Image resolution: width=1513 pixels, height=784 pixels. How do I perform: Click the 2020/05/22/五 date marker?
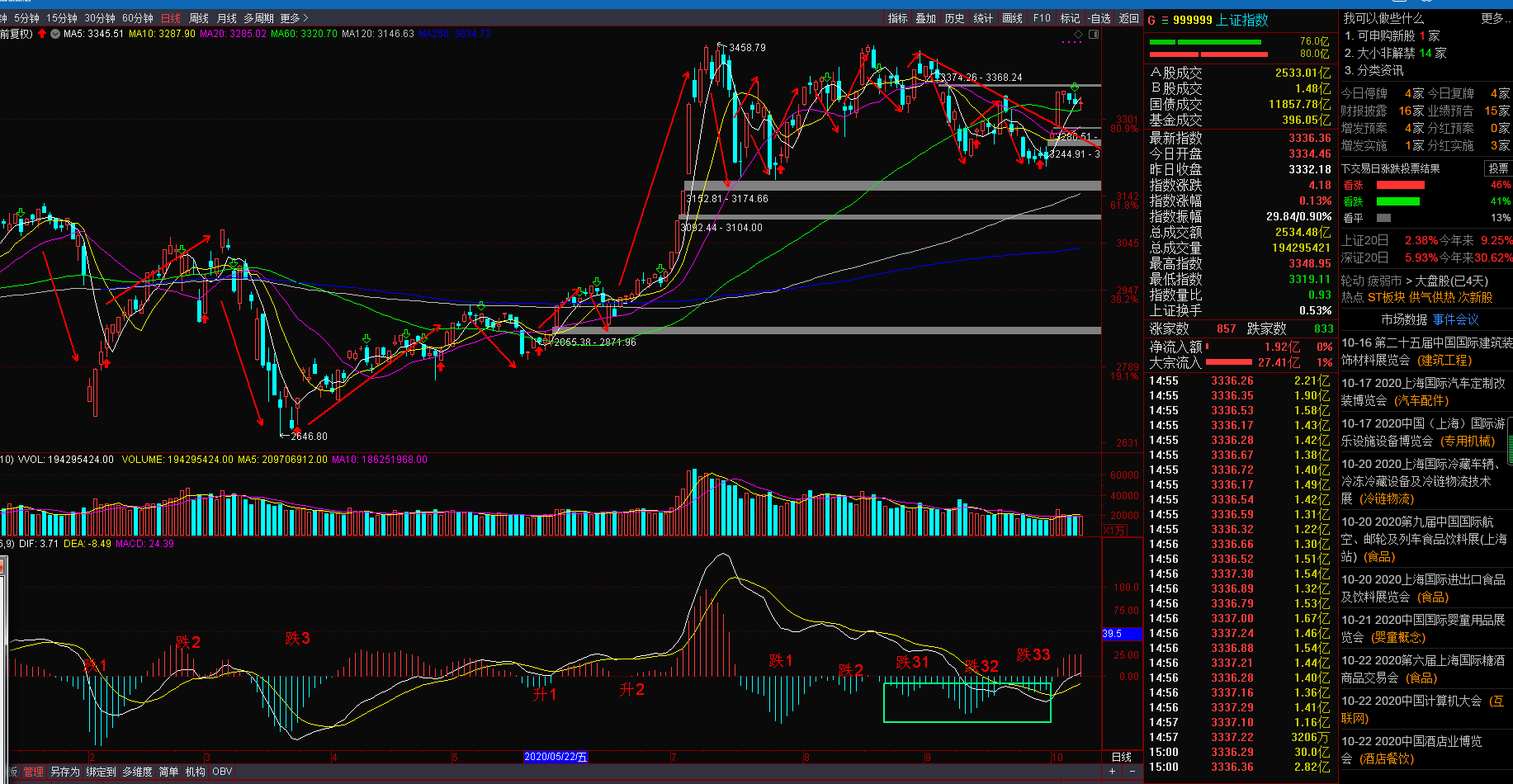(x=556, y=757)
